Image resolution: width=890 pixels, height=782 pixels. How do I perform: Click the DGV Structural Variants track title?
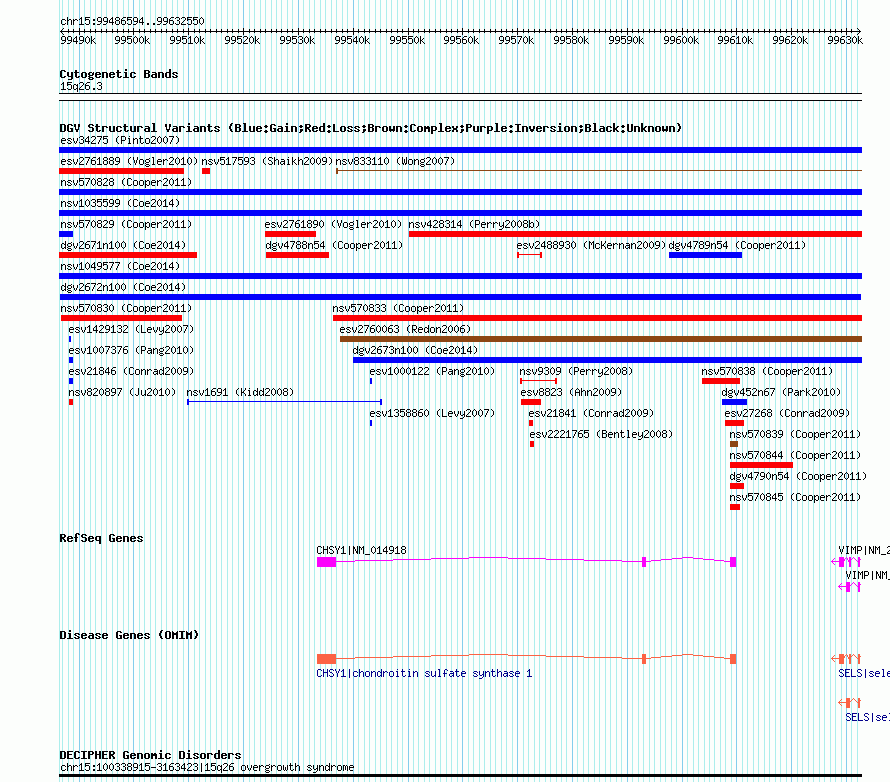tap(371, 128)
